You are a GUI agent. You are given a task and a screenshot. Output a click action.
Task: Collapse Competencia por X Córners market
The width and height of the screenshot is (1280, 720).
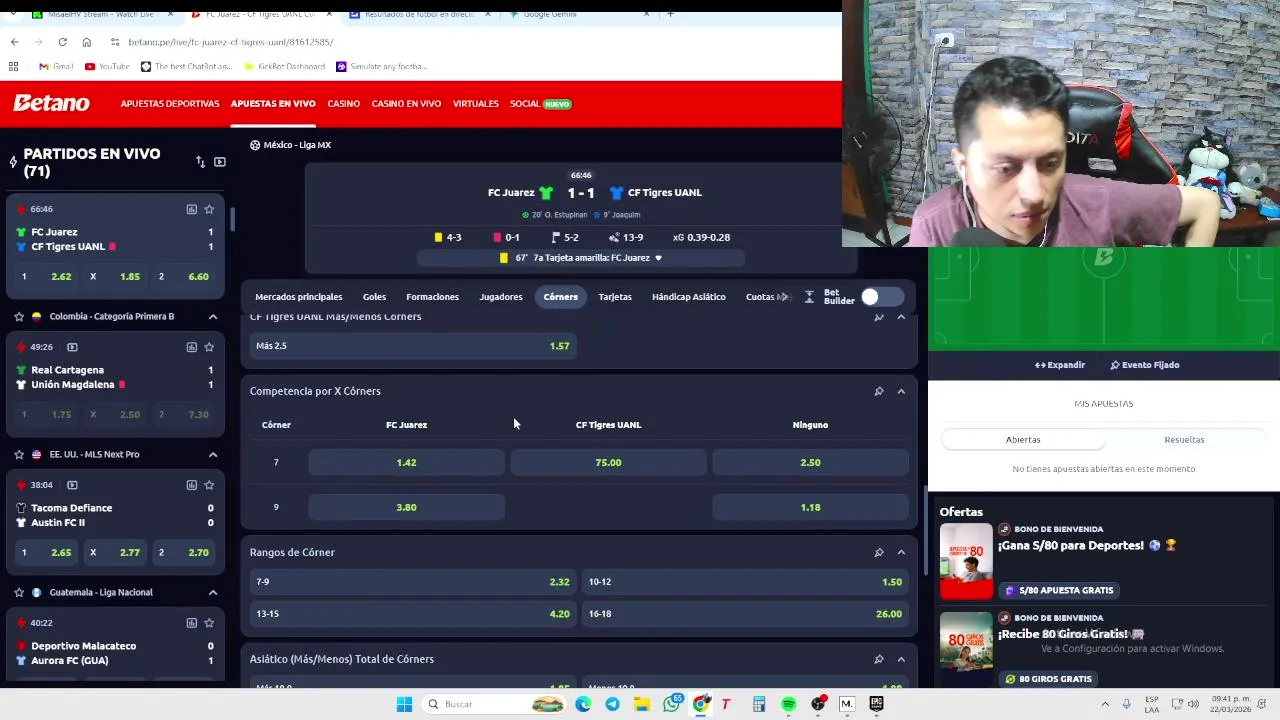click(901, 391)
